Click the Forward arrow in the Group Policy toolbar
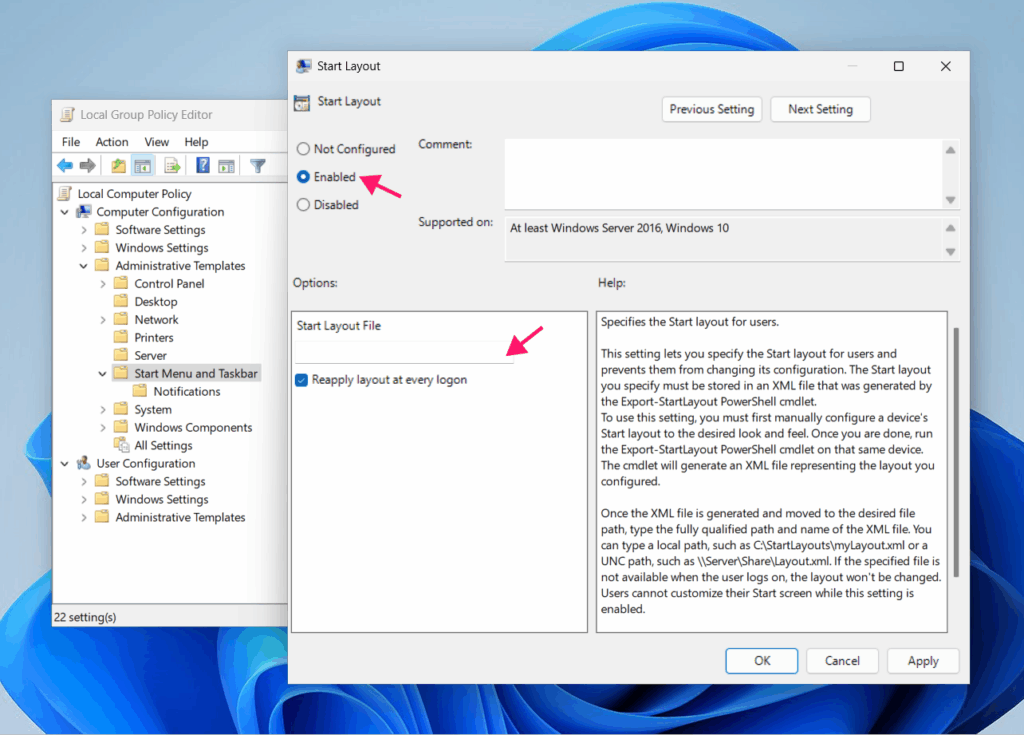This screenshot has width=1024, height=735. (x=88, y=166)
